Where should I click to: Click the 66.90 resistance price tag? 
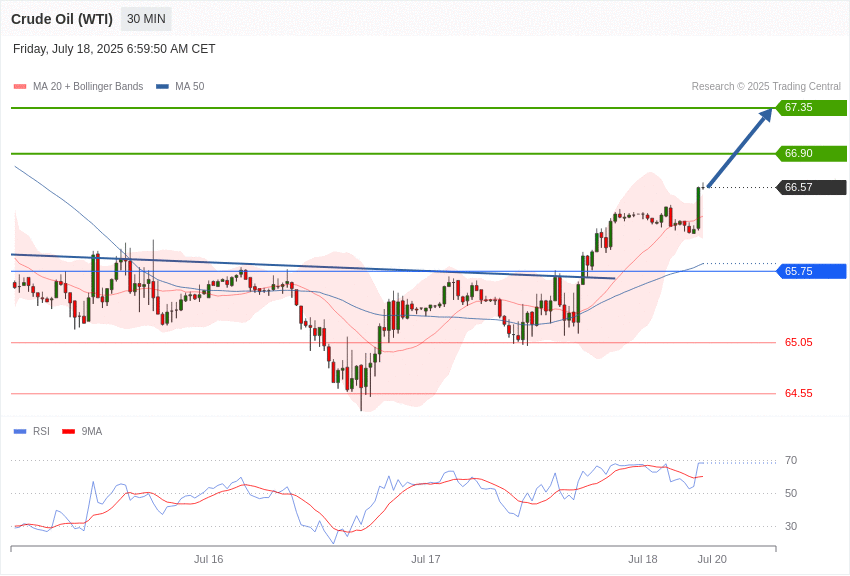[x=812, y=153]
